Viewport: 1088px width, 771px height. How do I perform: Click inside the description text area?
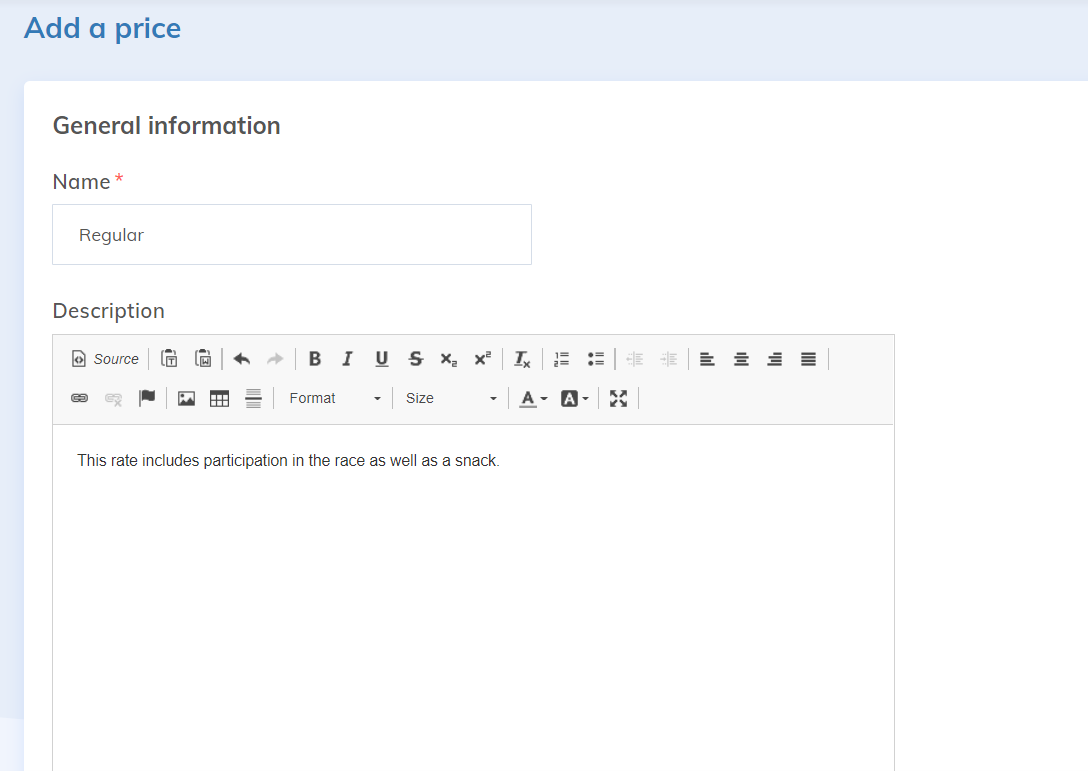coord(473,600)
